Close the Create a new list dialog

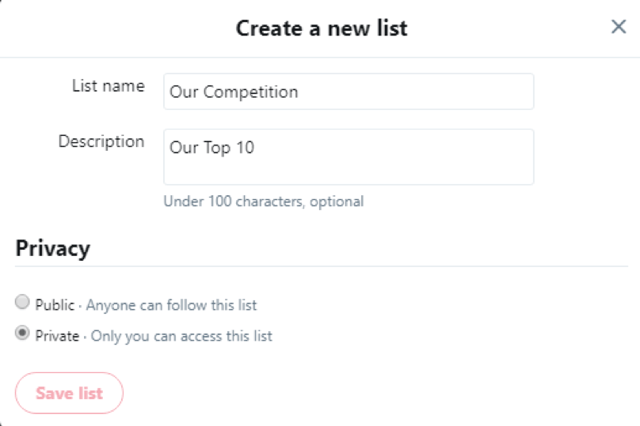(x=618, y=27)
